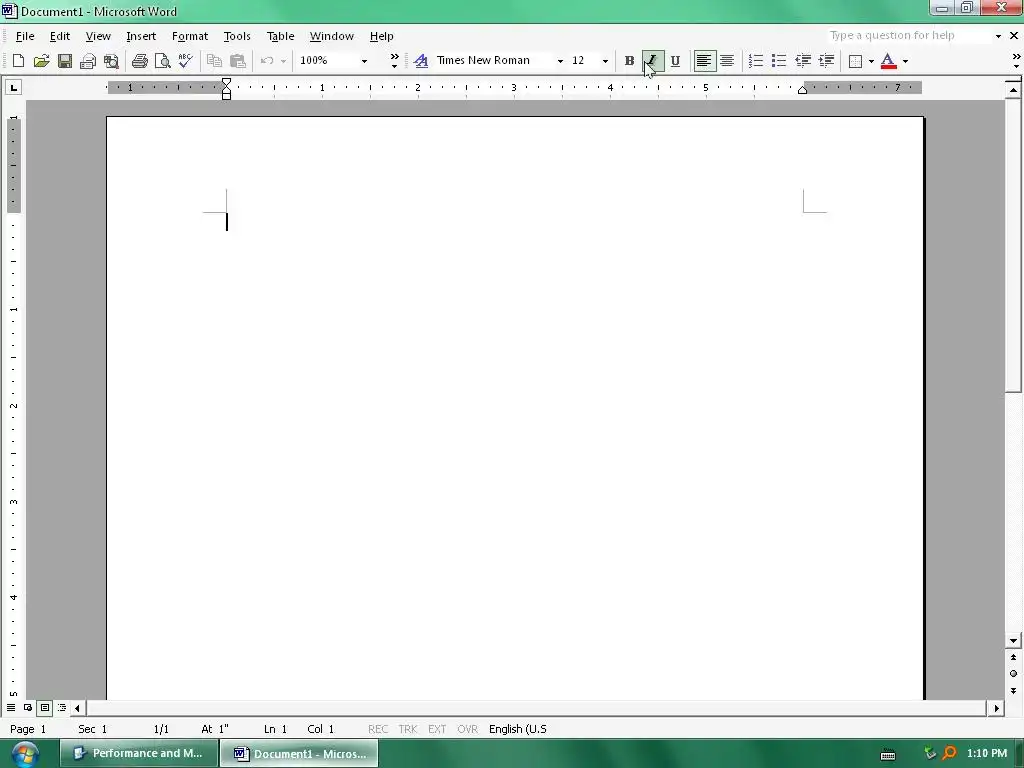Open the 100% zoom dropdown
Image resolution: width=1024 pixels, height=768 pixels.
pyautogui.click(x=364, y=61)
